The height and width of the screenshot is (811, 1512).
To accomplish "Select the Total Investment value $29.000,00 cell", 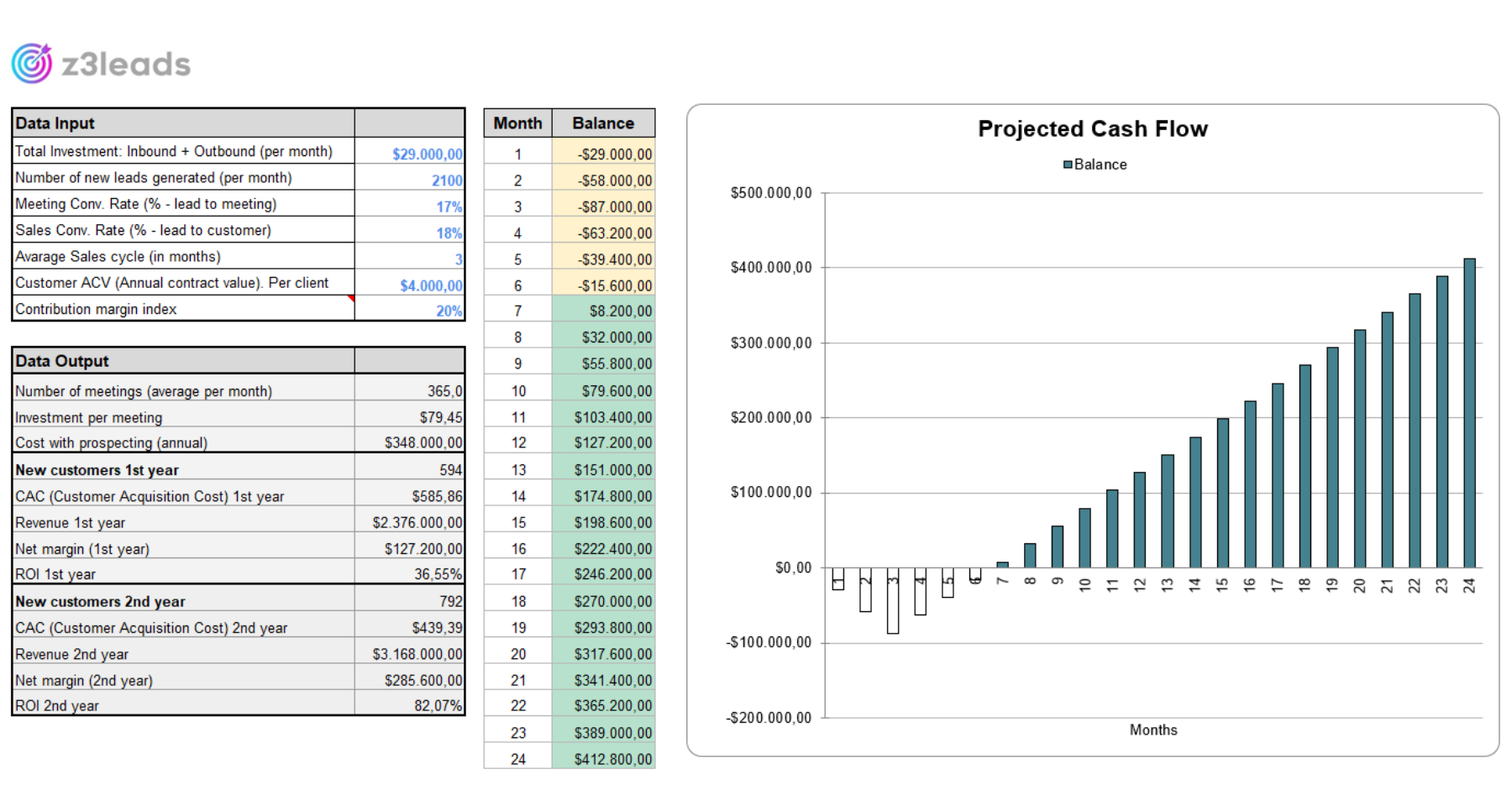I will 410,153.
